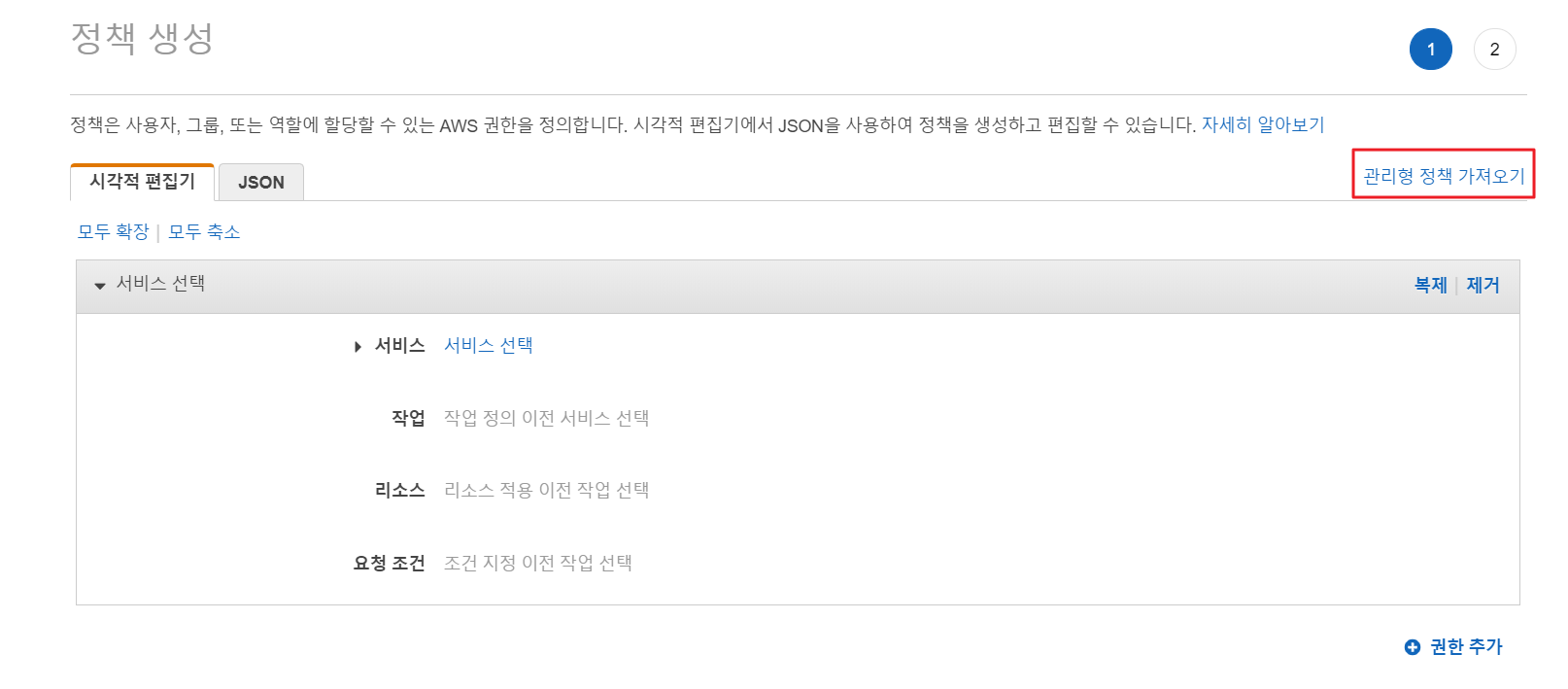
Task: Click the blue 서비스 선택 link
Action: coord(488,346)
